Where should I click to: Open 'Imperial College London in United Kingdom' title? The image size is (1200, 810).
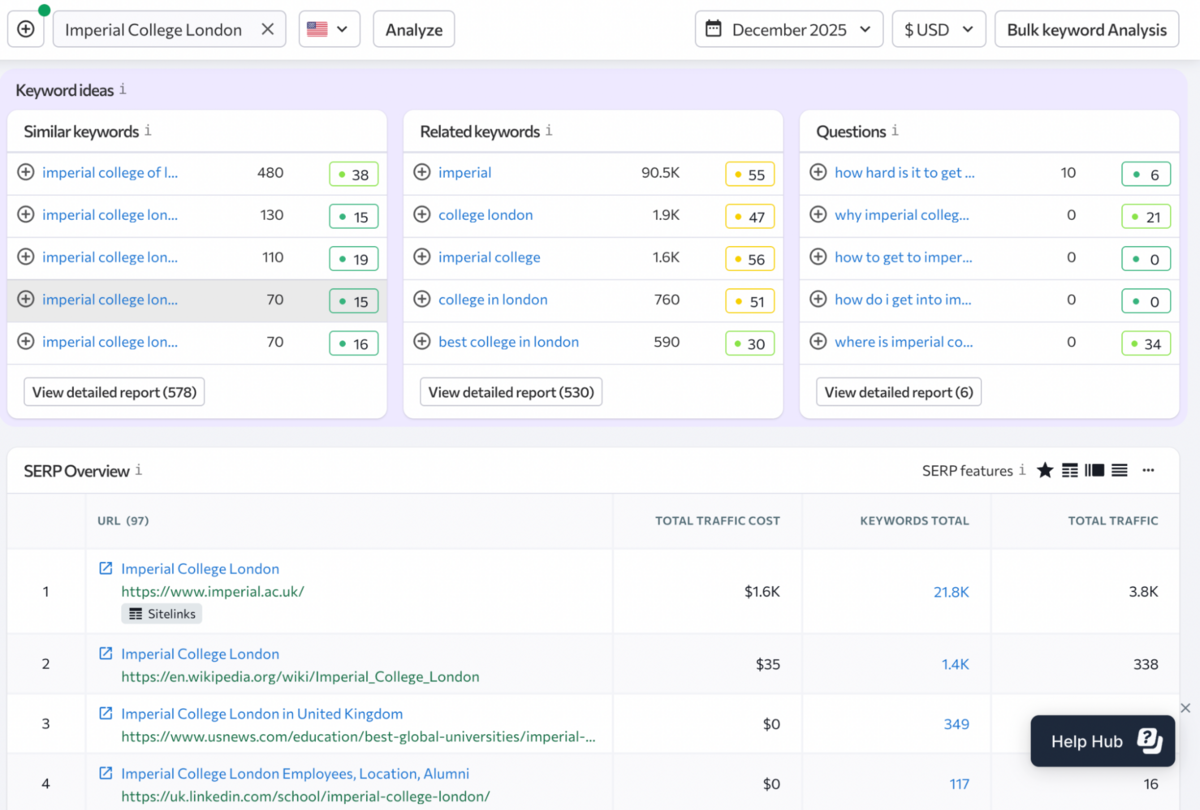coord(262,714)
